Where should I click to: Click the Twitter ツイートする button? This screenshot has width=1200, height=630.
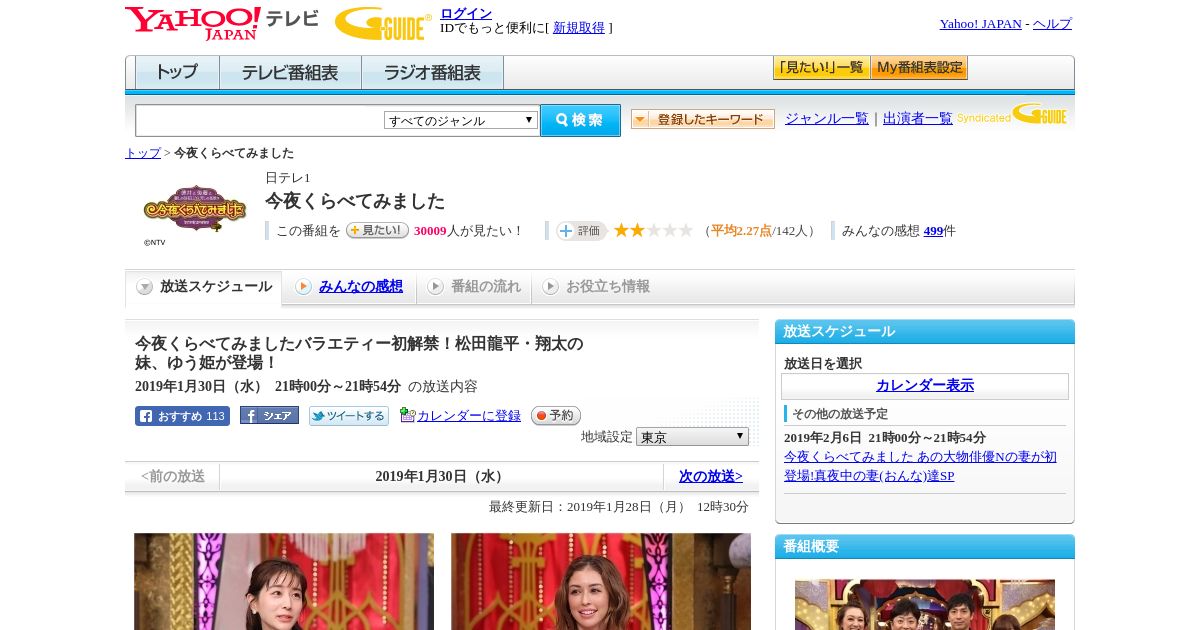[x=349, y=416]
